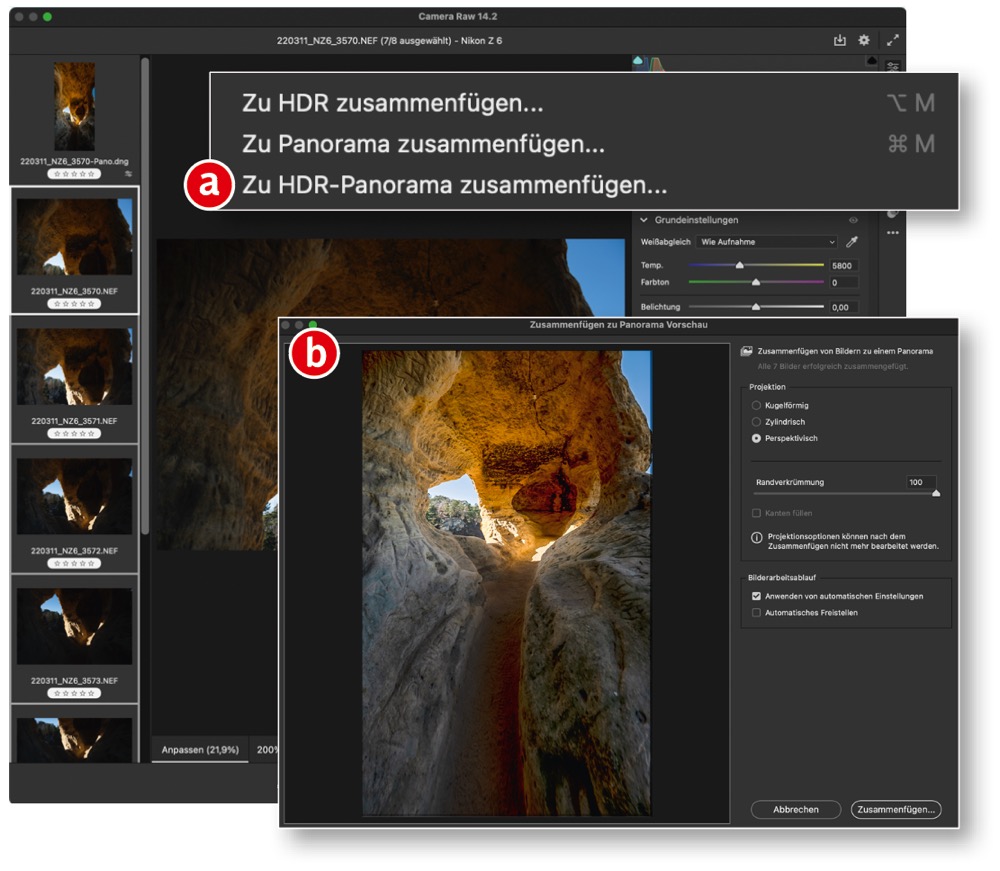Click the info icon about projection options

(x=757, y=537)
